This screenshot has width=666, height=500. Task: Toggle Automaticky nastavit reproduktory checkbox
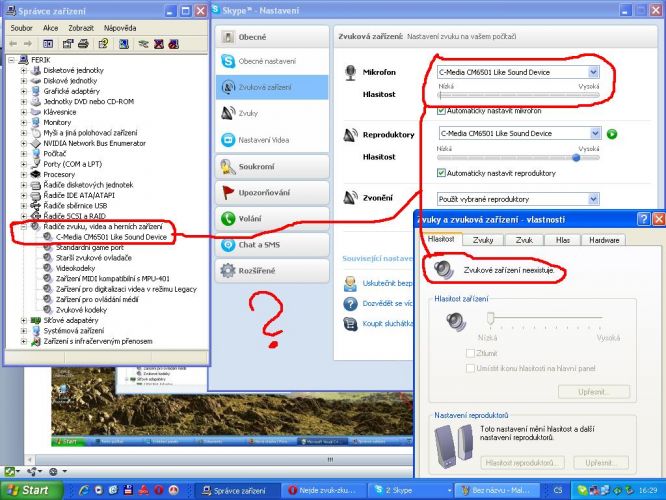click(x=441, y=173)
